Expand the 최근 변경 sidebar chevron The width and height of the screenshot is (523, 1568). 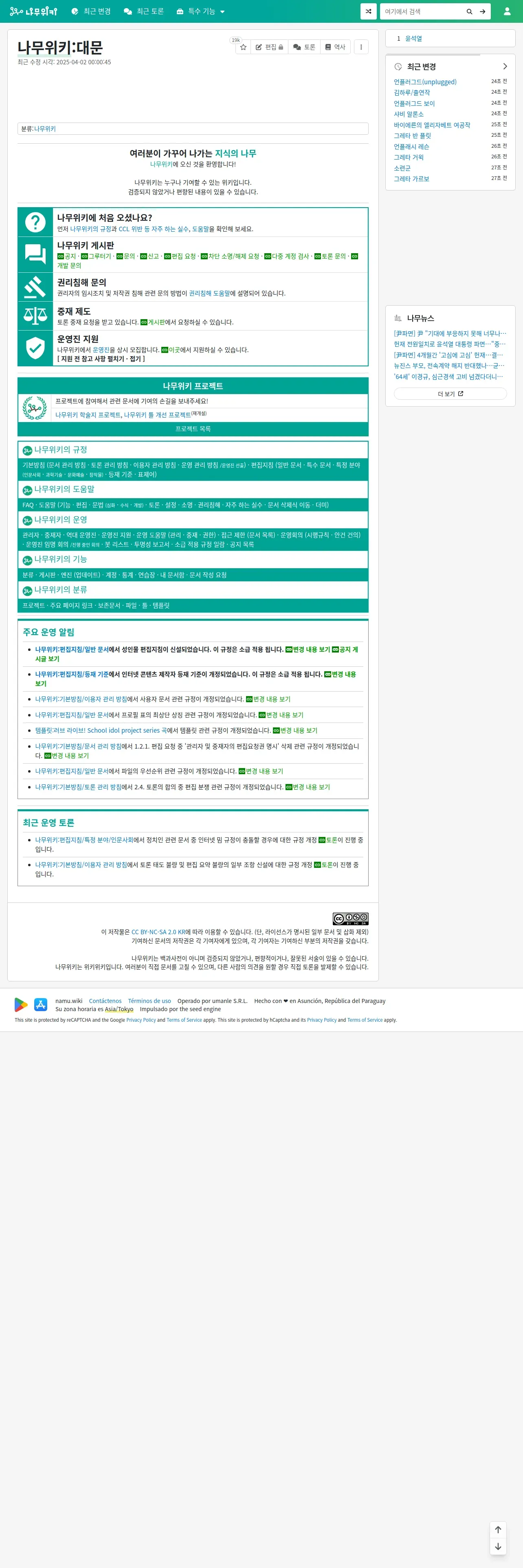505,66
